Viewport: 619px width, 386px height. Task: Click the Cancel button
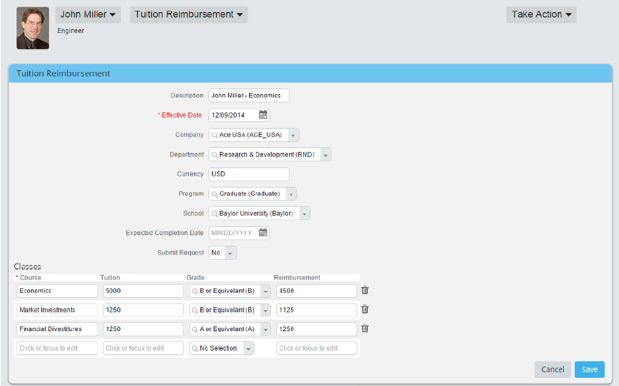[553, 369]
